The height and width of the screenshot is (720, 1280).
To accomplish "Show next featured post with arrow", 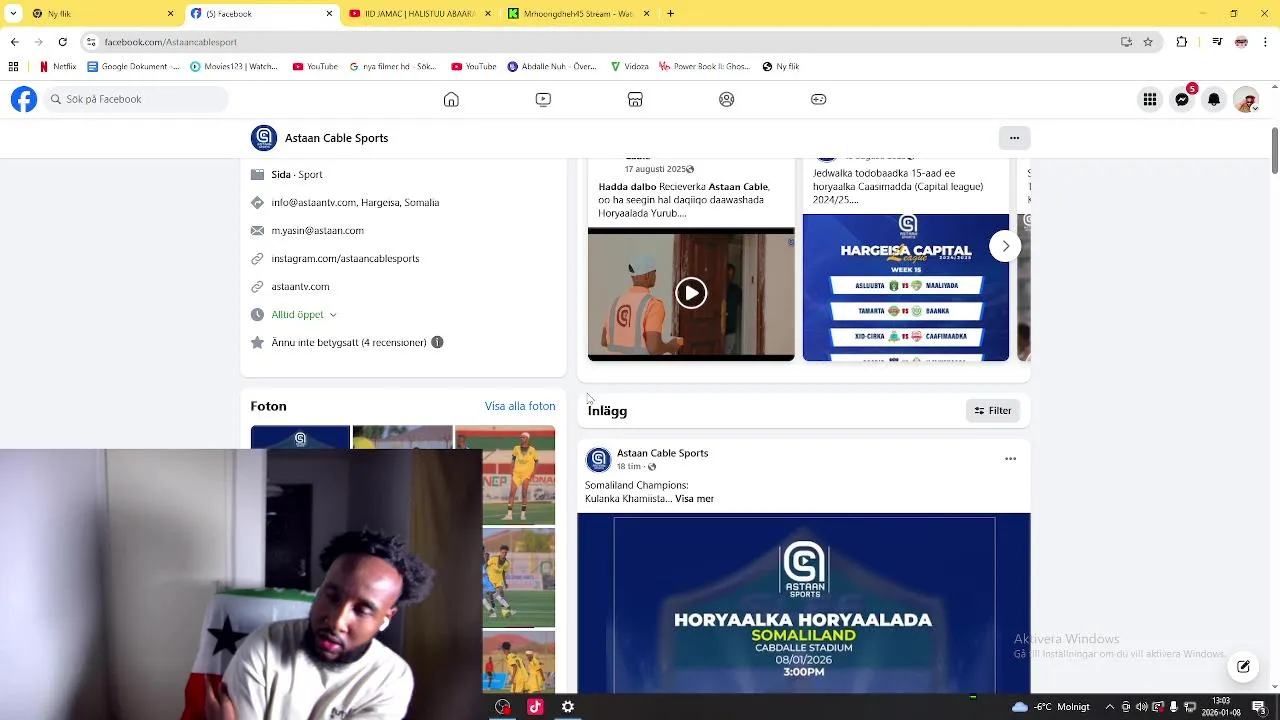I will [1005, 246].
